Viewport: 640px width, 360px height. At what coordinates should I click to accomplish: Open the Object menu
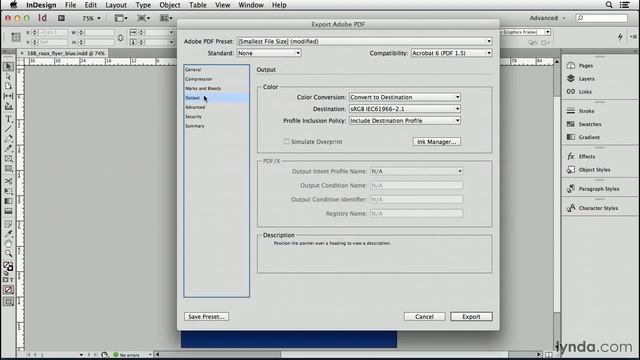pyautogui.click(x=170, y=5)
